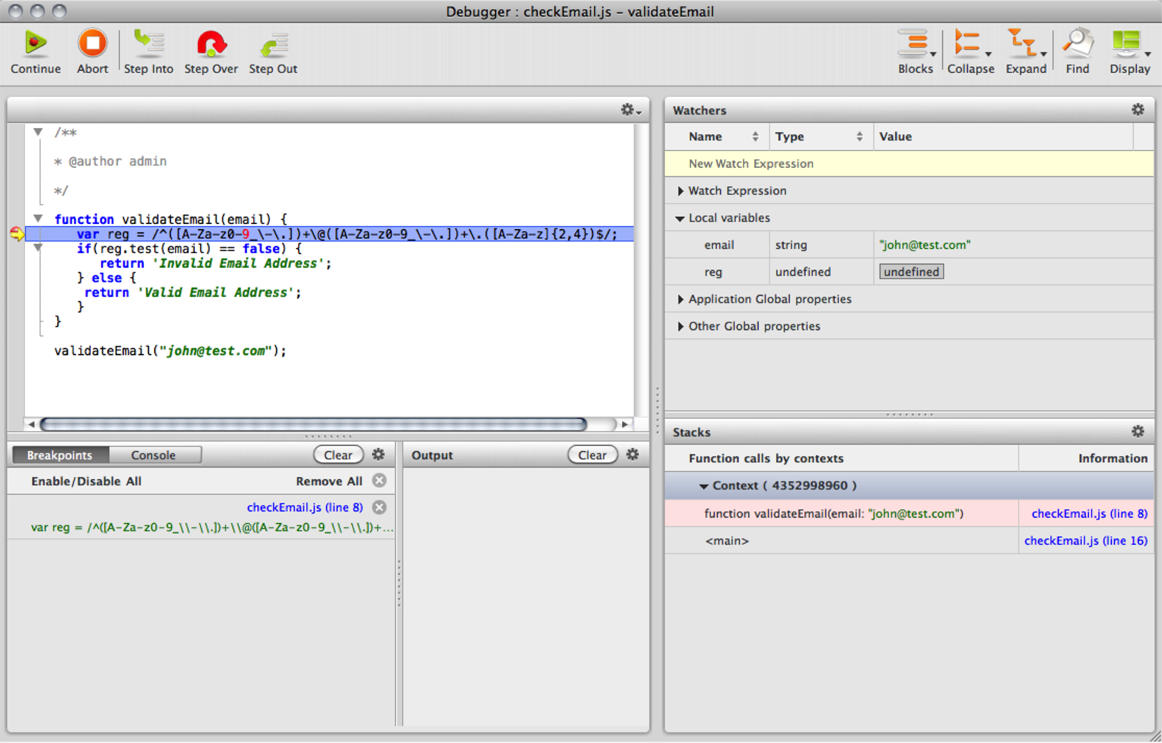Viewport: 1162px width, 743px height.
Task: Click the Step Over icon
Action: [x=211, y=44]
